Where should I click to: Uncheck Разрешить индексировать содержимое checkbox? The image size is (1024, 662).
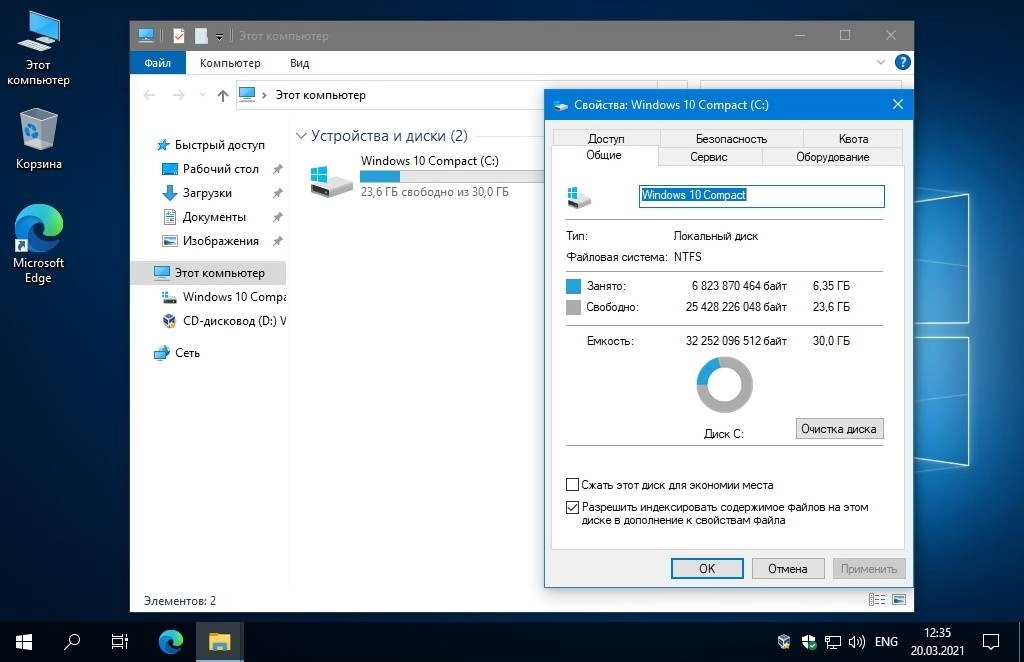tap(572, 507)
